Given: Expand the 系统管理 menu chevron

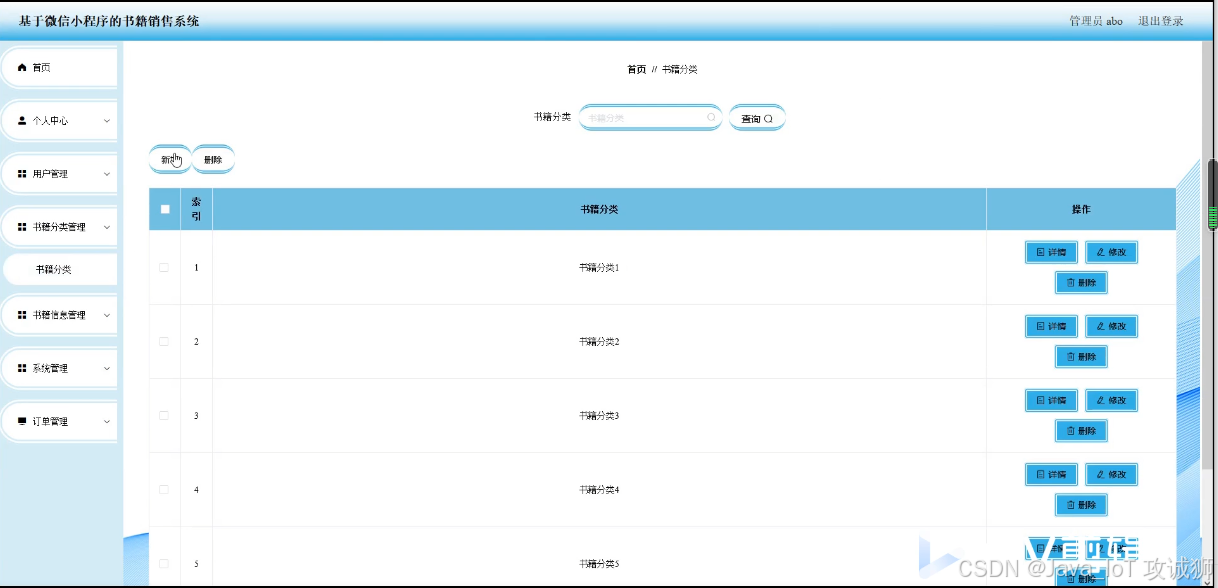Looking at the screenshot, I should click(107, 368).
